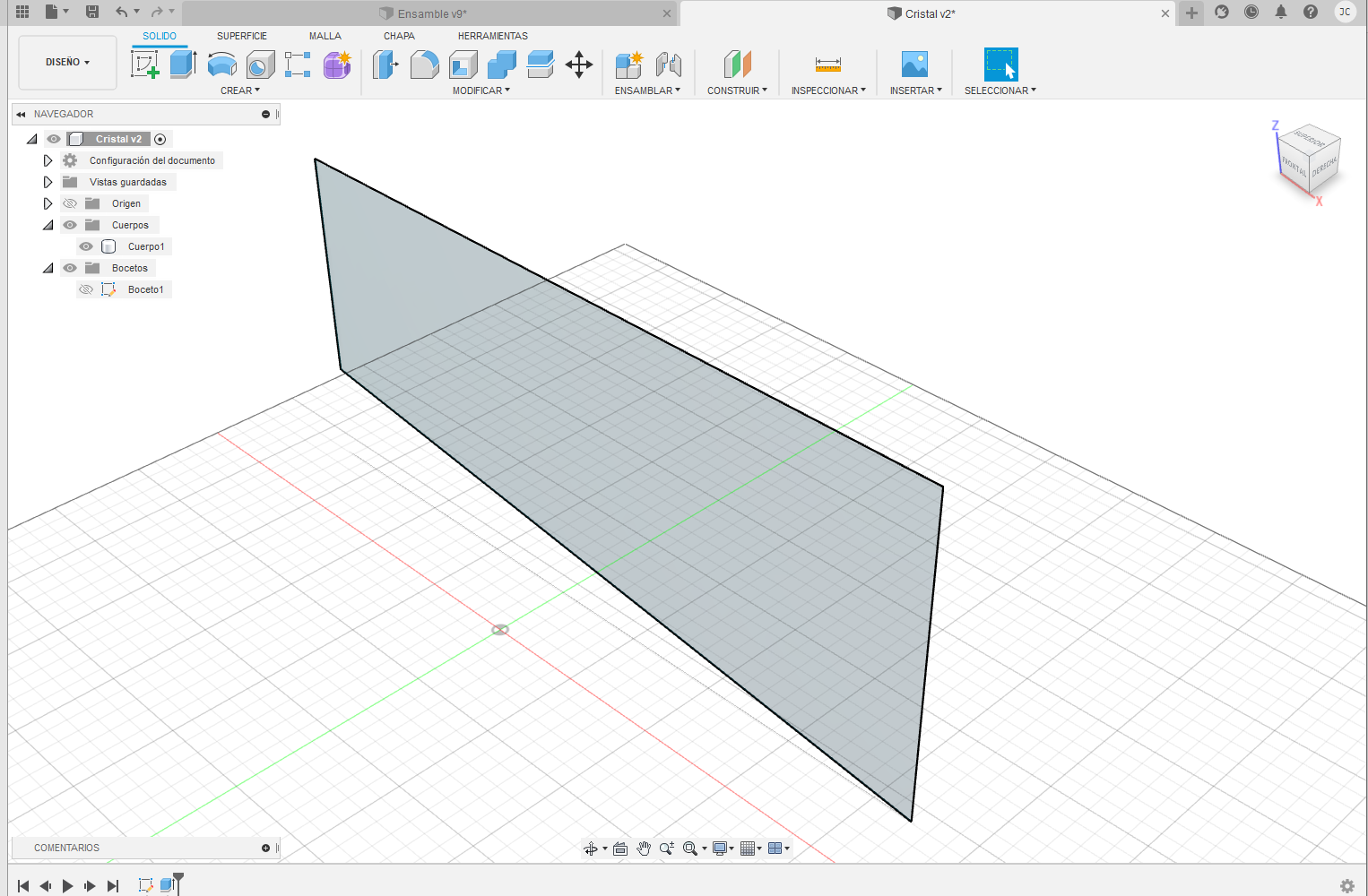This screenshot has width=1368, height=896.
Task: Select the Hole tool
Action: tap(260, 65)
